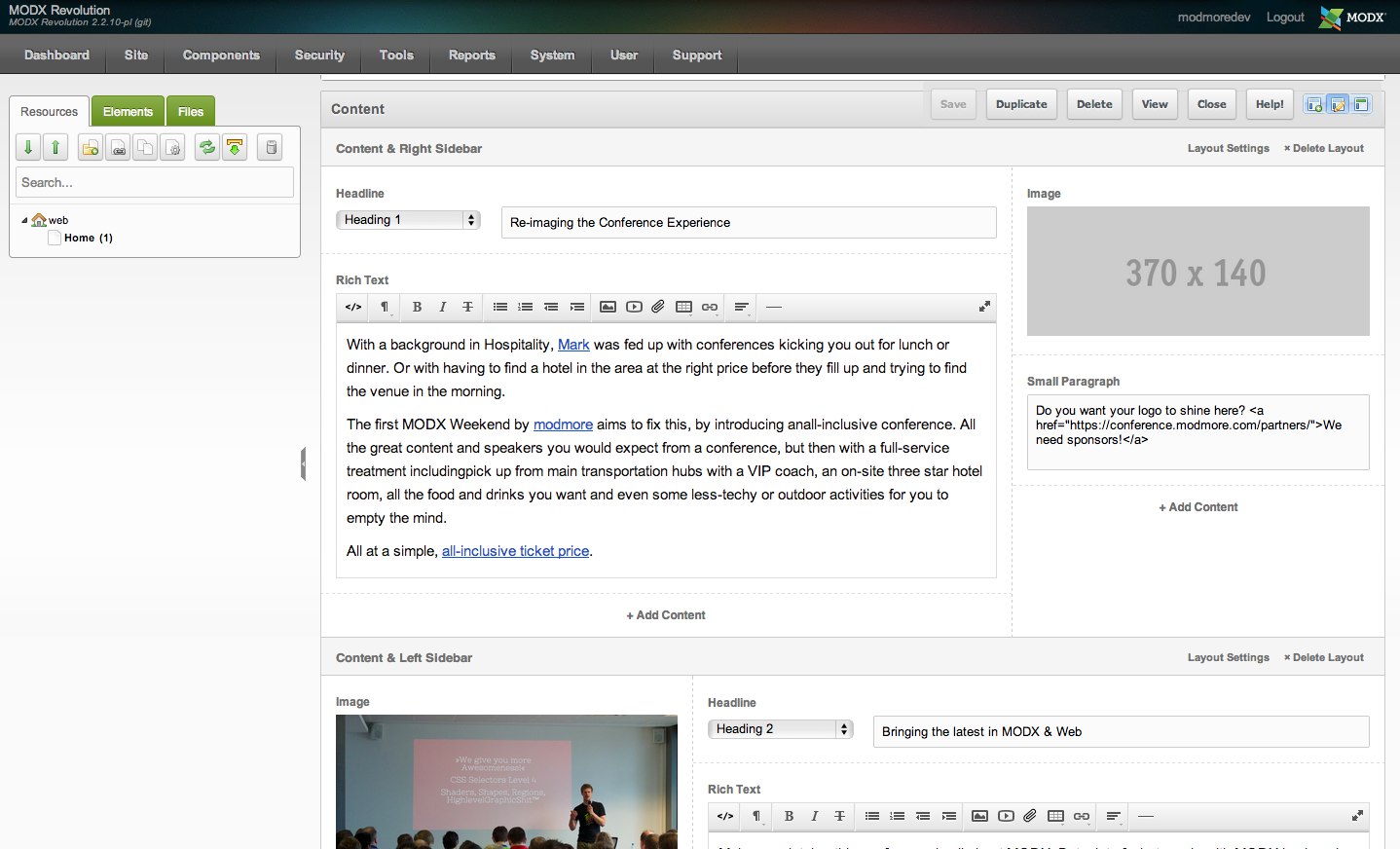Viewport: 1400px width, 849px height.
Task: Click the MODX logo in header
Action: click(x=1352, y=18)
